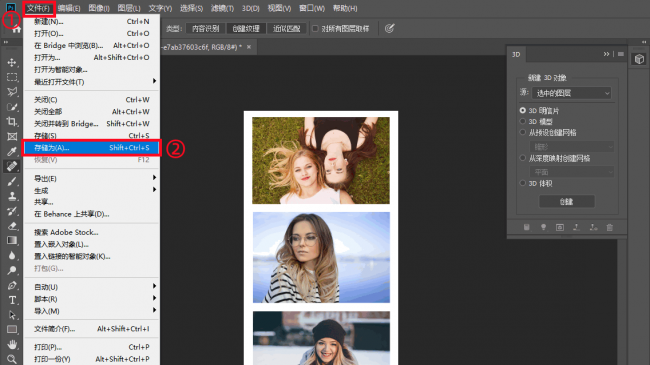Viewport: 650px width, 365px height.
Task: Select the Frame tool
Action: (x=12, y=136)
